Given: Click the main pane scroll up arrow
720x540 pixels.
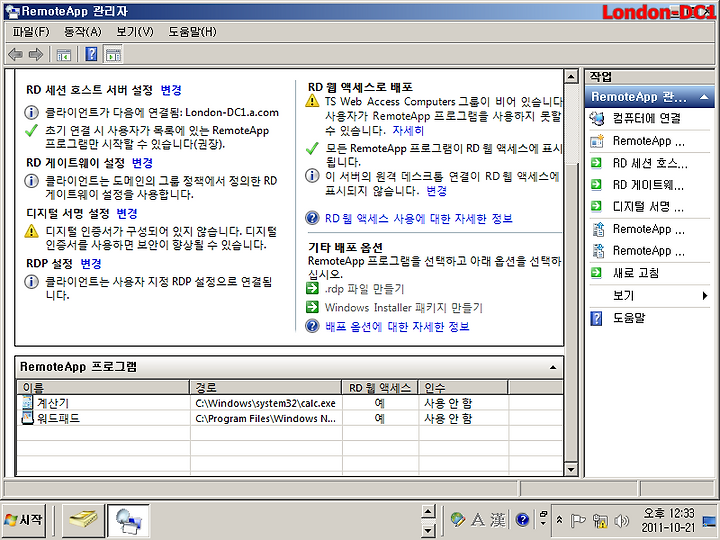Looking at the screenshot, I should (571, 76).
